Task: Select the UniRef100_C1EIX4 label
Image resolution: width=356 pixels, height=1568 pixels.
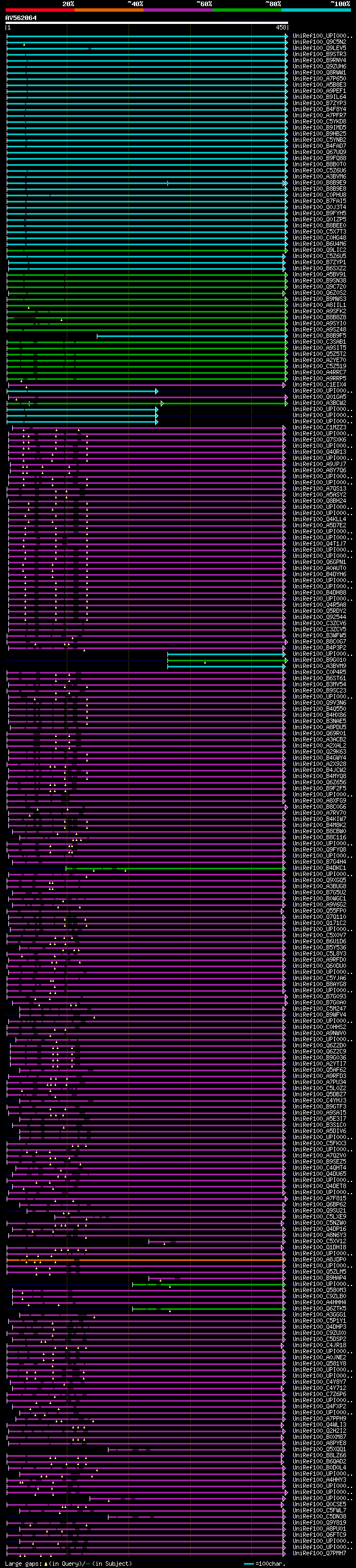Action: (x=319, y=384)
